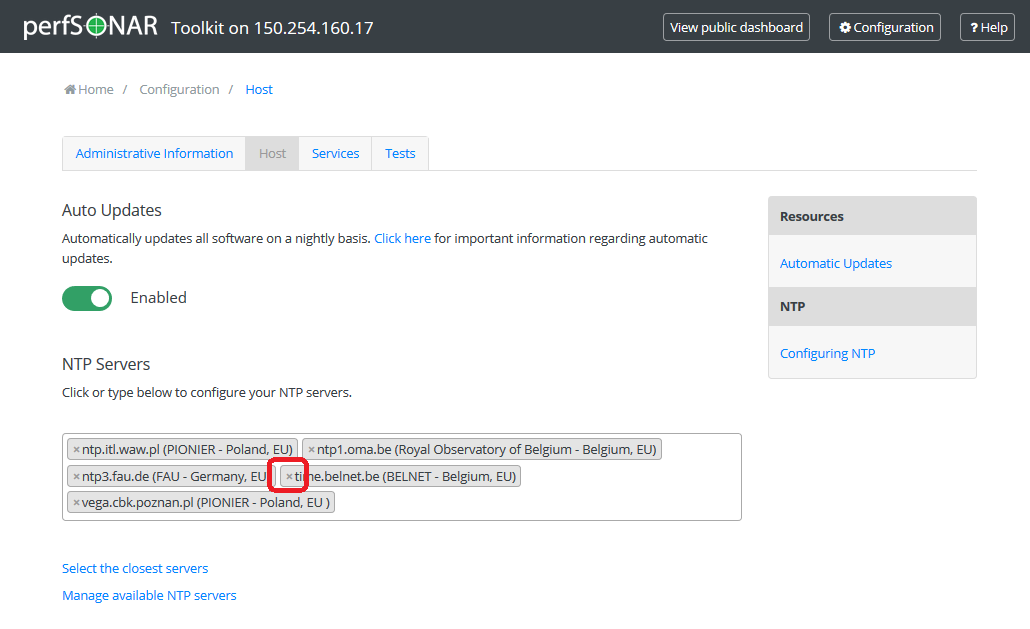The image size is (1030, 629).
Task: Click the Configuration breadcrumb link
Action: click(179, 89)
